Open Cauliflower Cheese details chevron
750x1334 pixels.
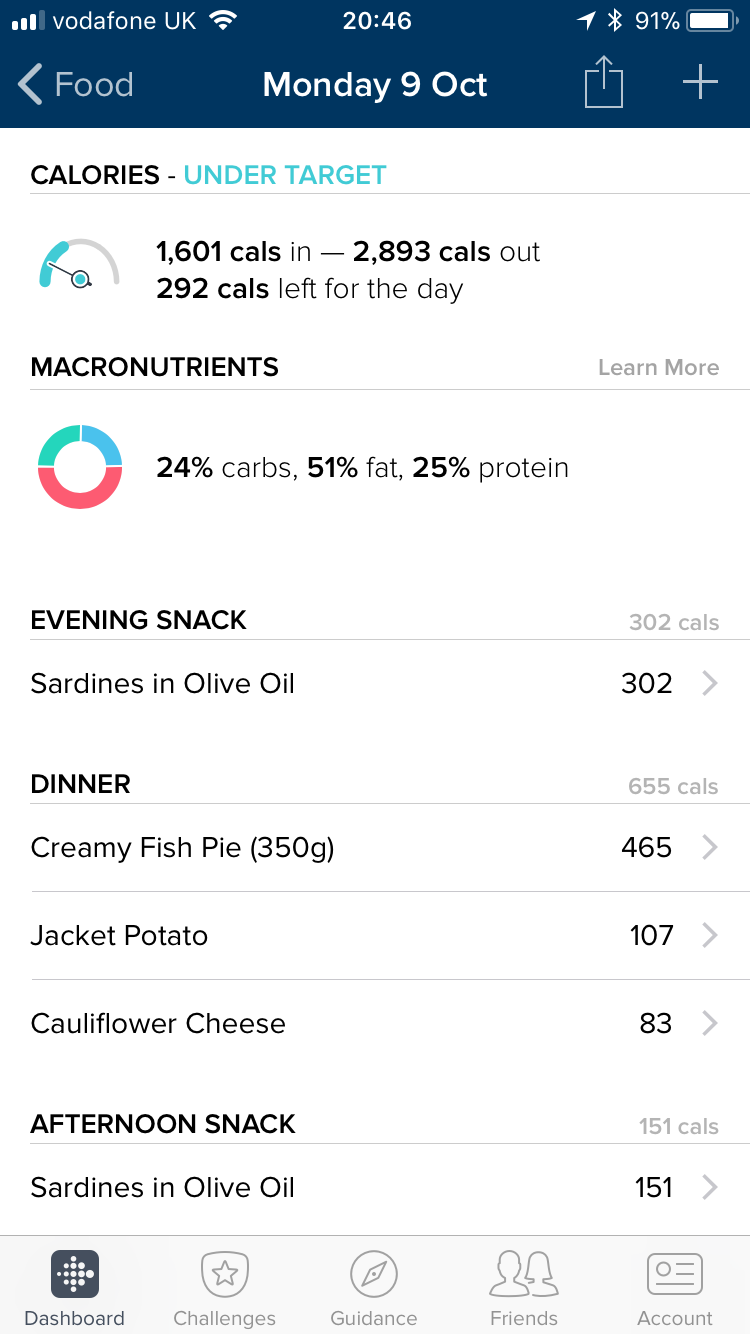pos(709,1024)
